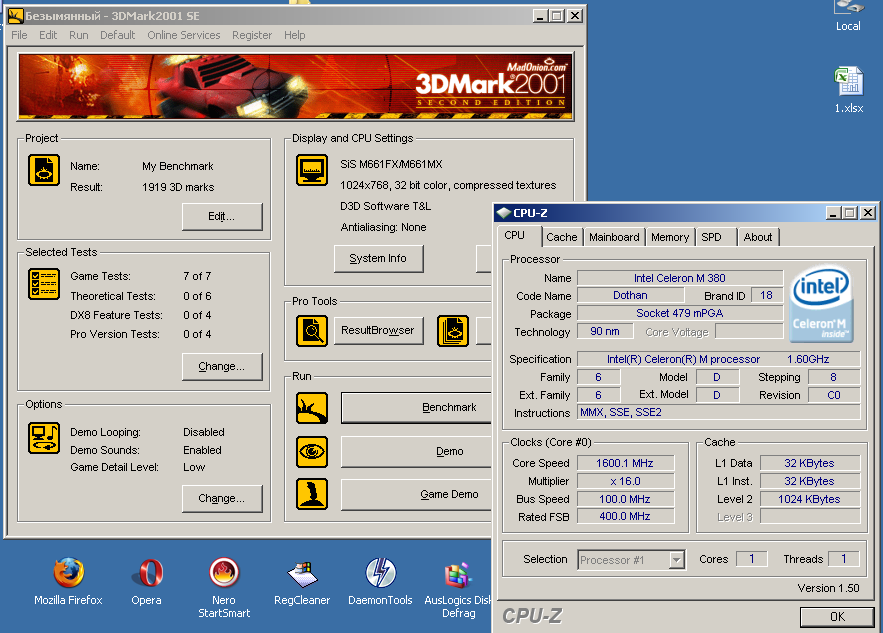Open the Help menu in 3DMark2001
The width and height of the screenshot is (883, 633).
pos(295,35)
